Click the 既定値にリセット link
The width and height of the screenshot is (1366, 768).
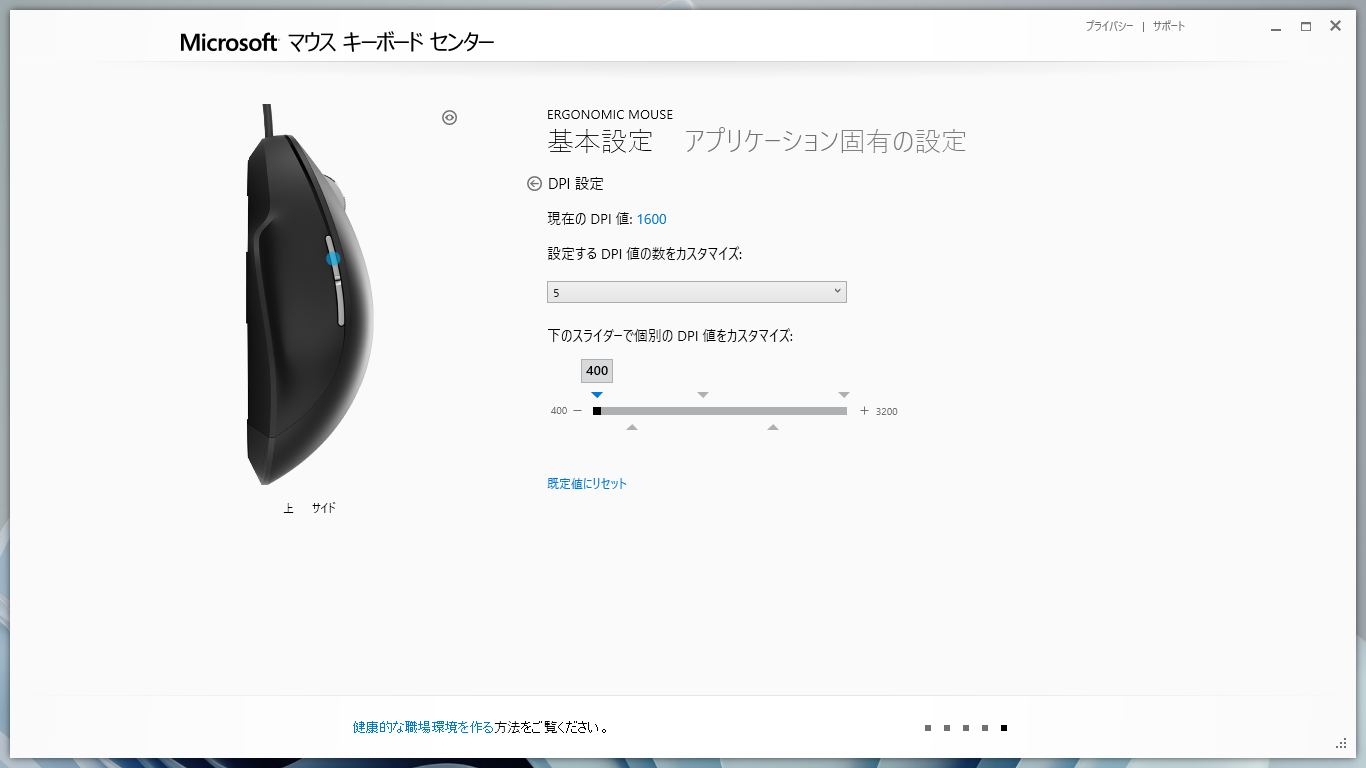pyautogui.click(x=585, y=482)
